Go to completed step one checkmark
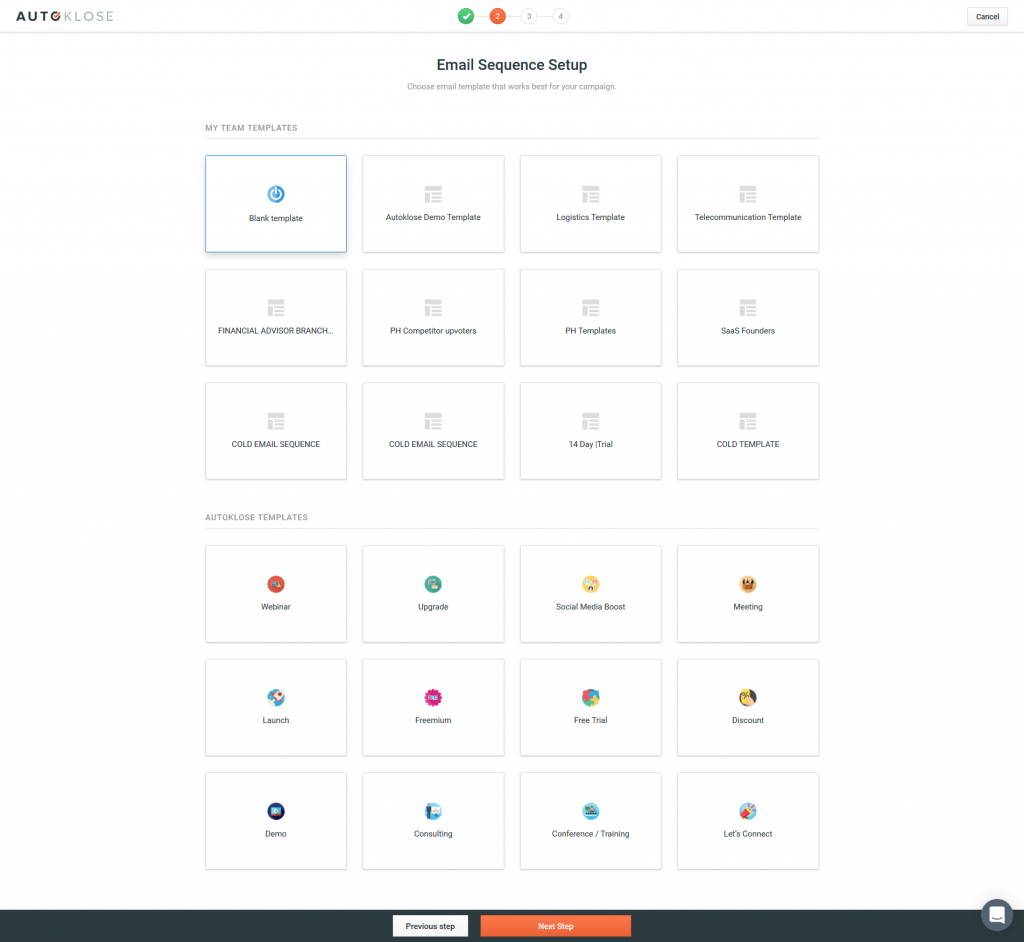Viewport: 1024px width, 942px height. tap(466, 16)
